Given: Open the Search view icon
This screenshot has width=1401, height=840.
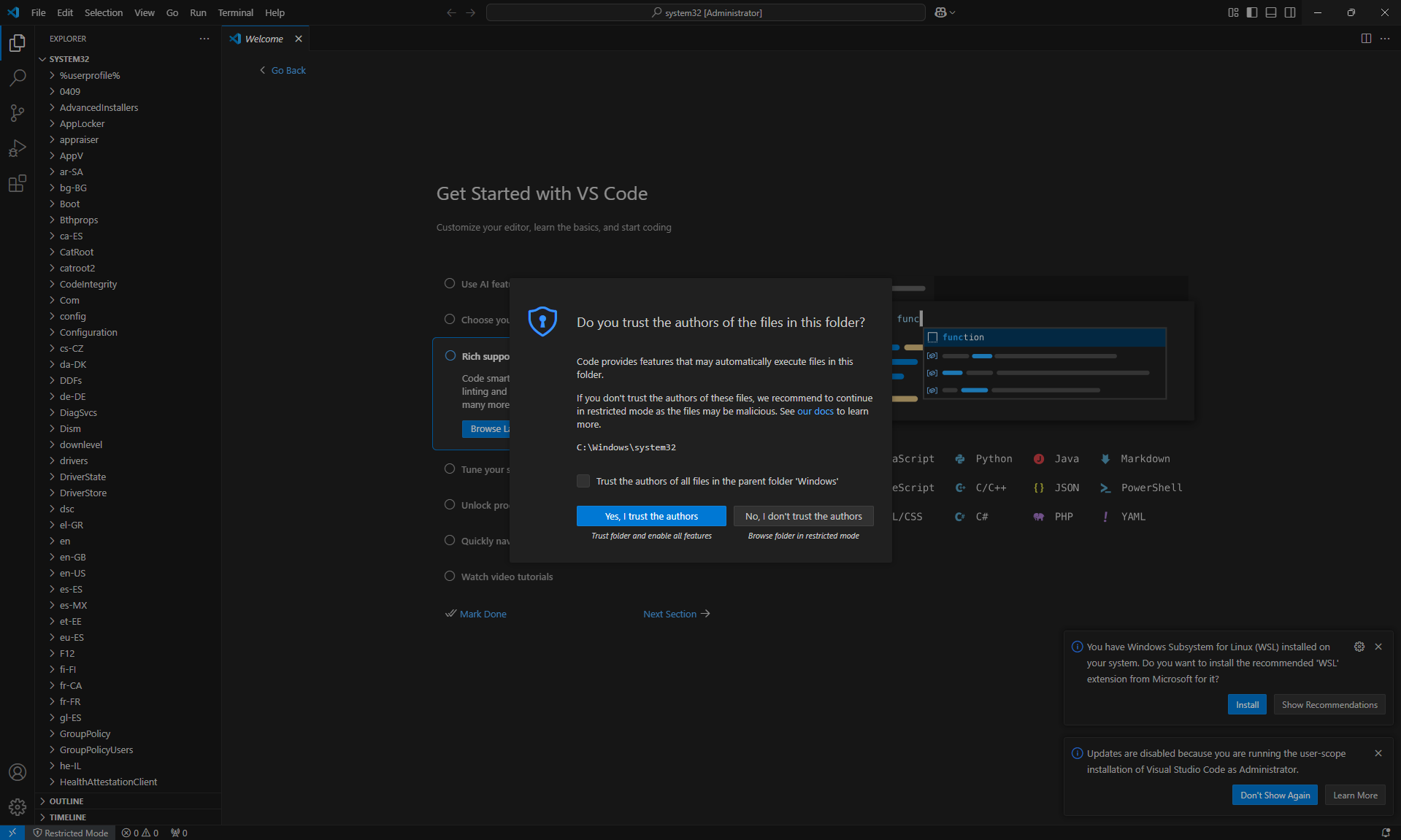Looking at the screenshot, I should click(x=18, y=78).
